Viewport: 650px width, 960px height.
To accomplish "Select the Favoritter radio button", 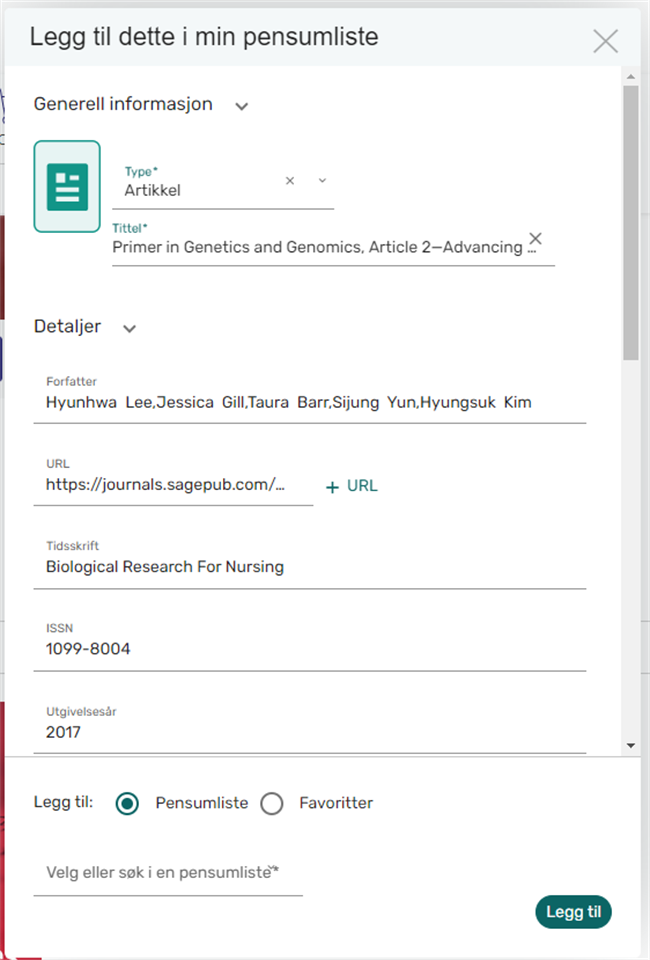I will (x=272, y=804).
